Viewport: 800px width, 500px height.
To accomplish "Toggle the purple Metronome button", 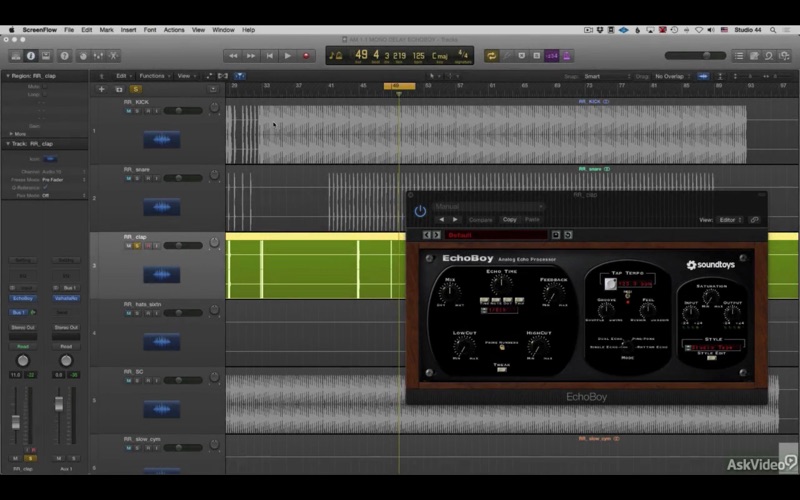I will (x=566, y=56).
